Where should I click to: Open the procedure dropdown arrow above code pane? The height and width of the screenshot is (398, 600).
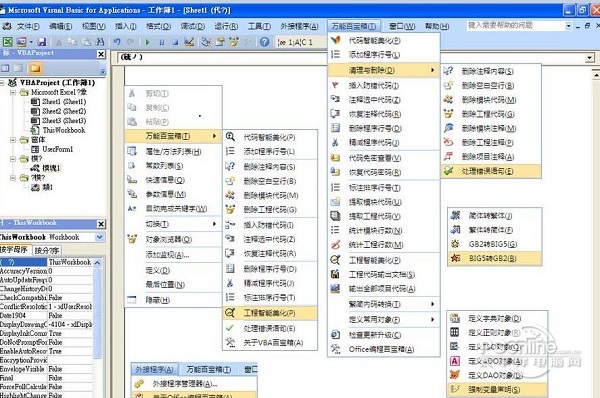click(x=590, y=58)
